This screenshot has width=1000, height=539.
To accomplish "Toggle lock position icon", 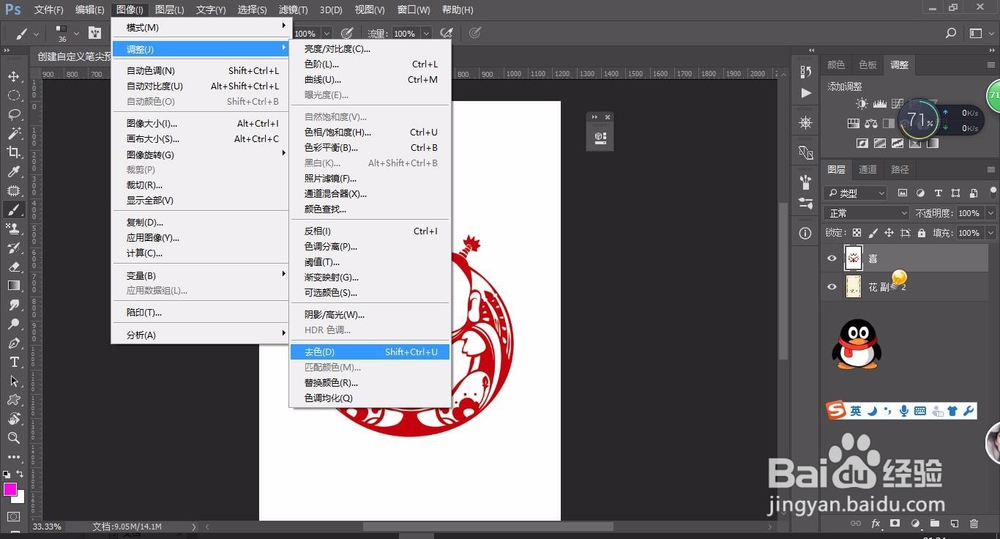I will tap(889, 233).
